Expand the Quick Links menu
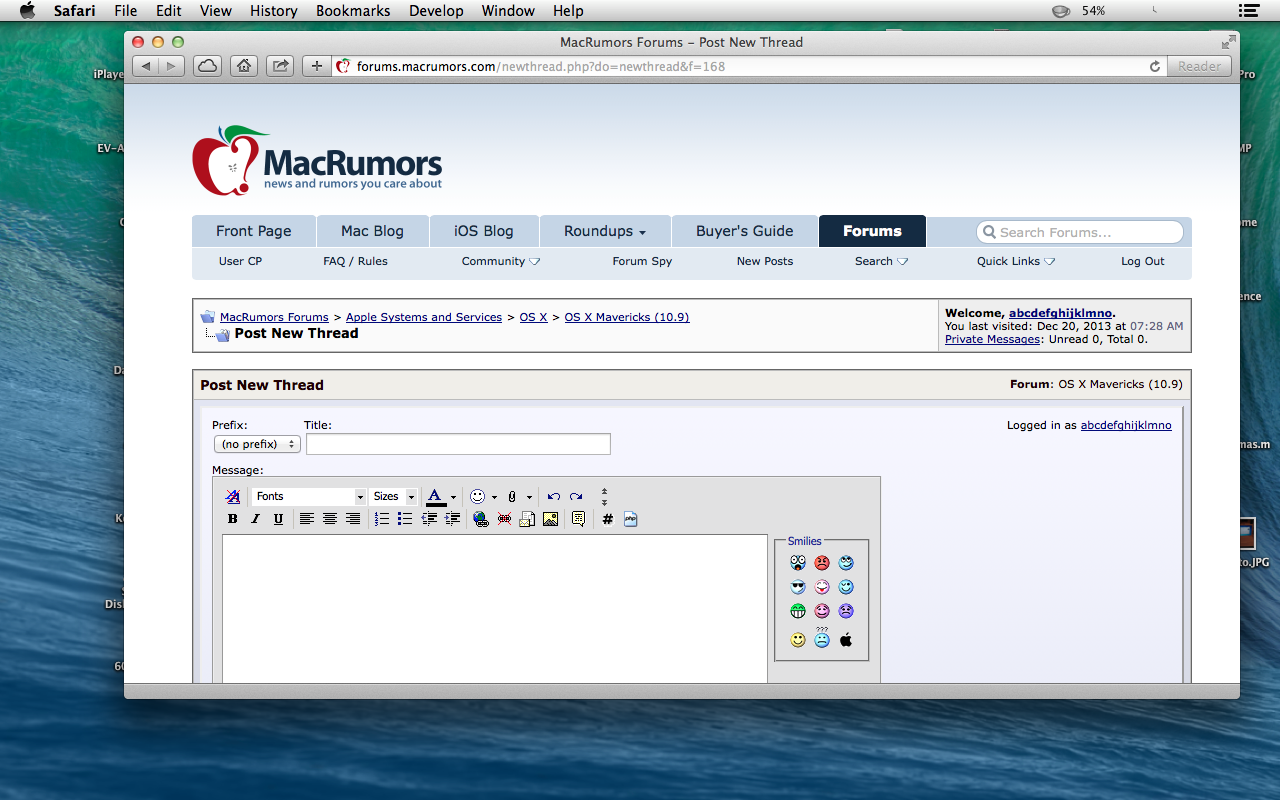Viewport: 1280px width, 800px height. click(x=1016, y=261)
